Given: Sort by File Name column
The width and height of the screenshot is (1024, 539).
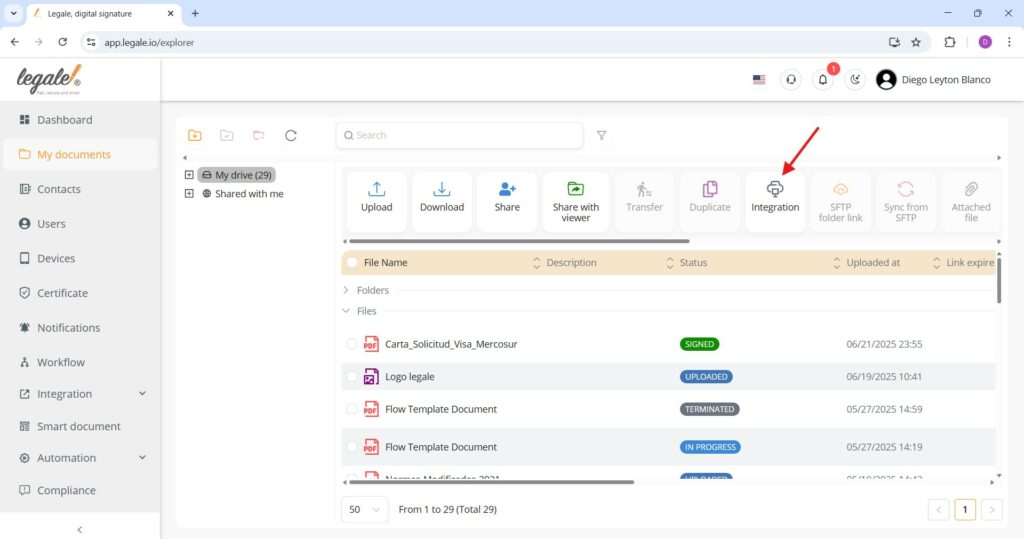Looking at the screenshot, I should tap(536, 263).
